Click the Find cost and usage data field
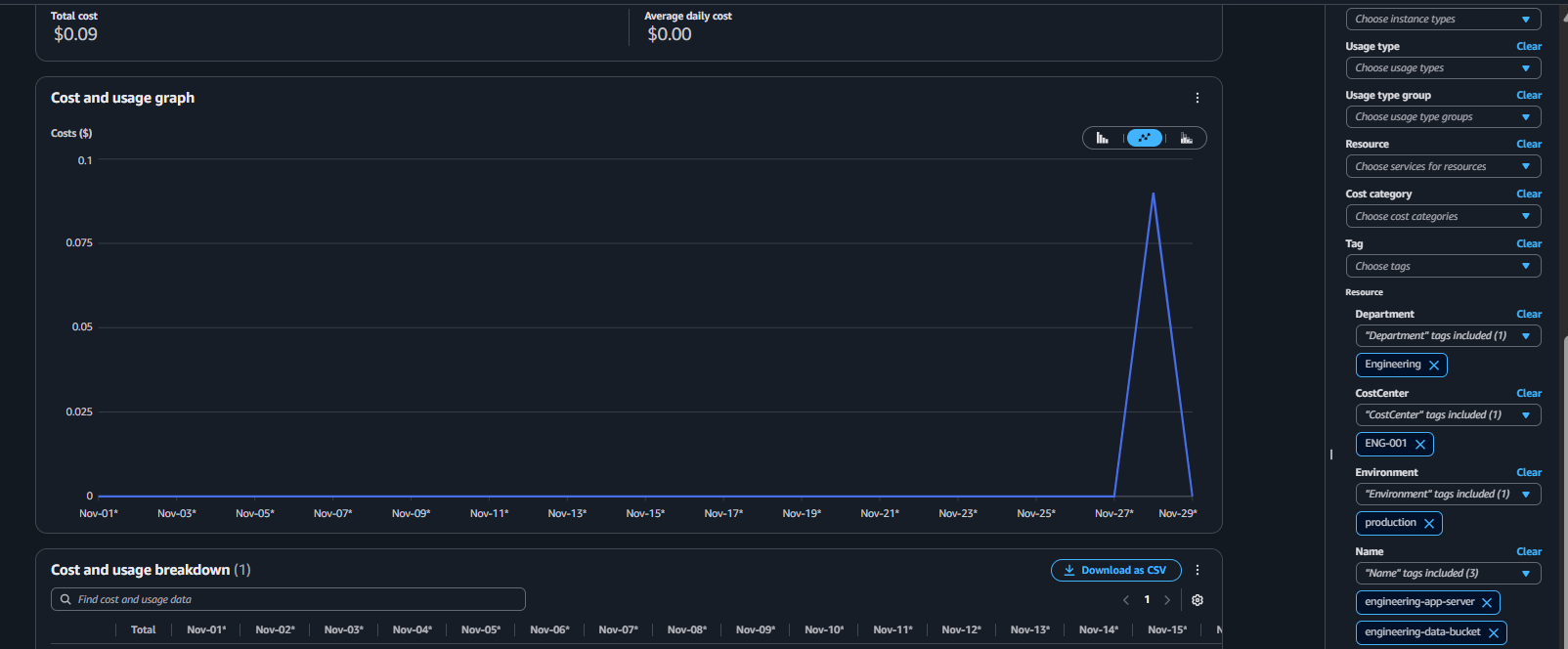Image resolution: width=1568 pixels, height=649 pixels. coord(293,599)
